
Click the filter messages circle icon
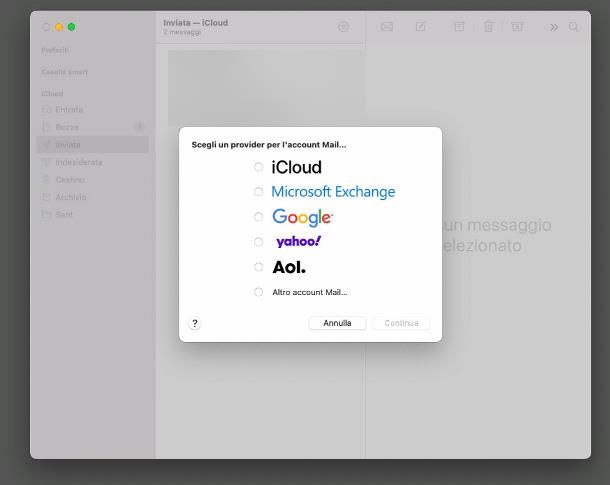tap(343, 27)
